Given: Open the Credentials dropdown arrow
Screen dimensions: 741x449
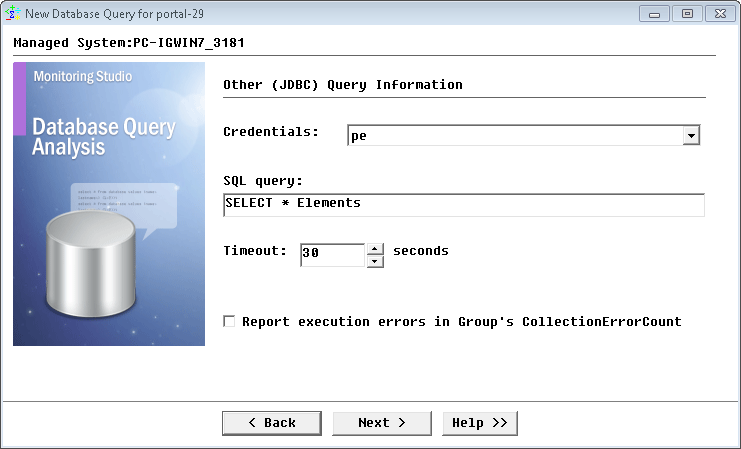Looking at the screenshot, I should click(x=691, y=136).
